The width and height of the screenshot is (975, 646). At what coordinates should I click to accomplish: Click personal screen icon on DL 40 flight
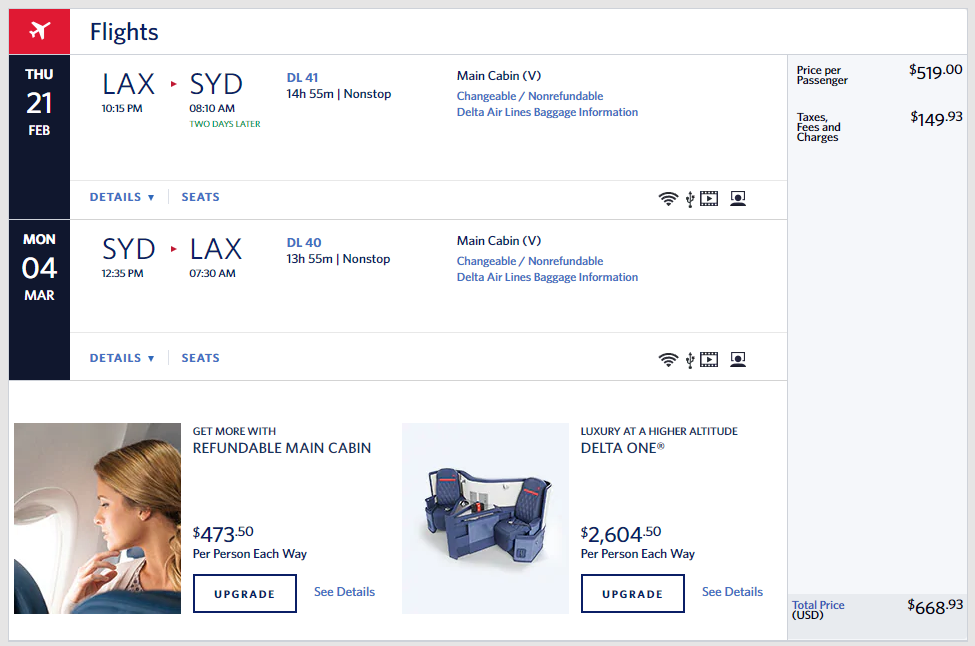[x=738, y=359]
